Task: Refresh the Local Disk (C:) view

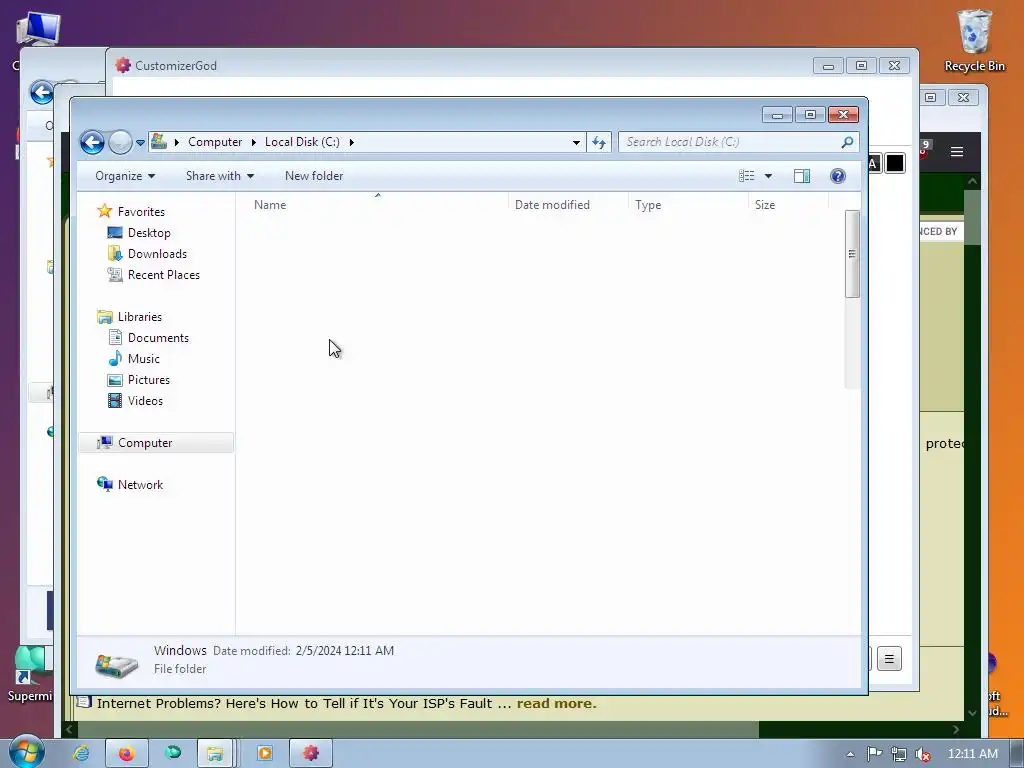Action: pos(599,142)
